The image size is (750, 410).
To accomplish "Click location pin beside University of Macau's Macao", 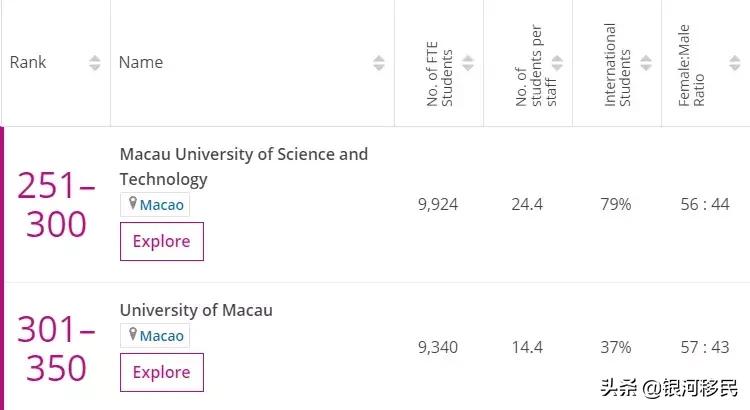I will [133, 335].
